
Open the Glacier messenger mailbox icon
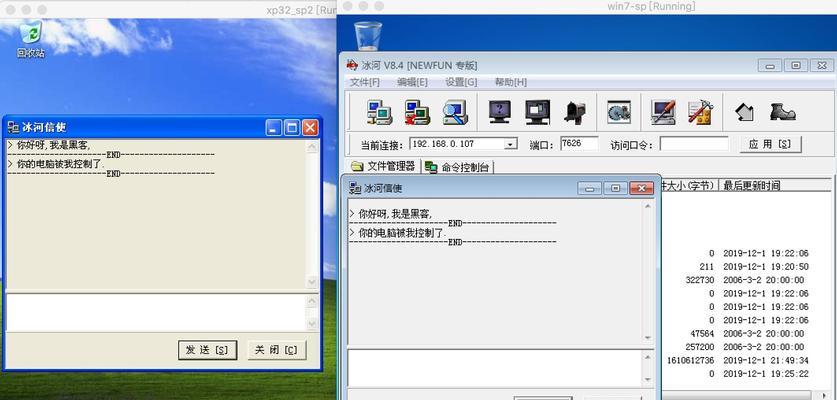(x=574, y=112)
